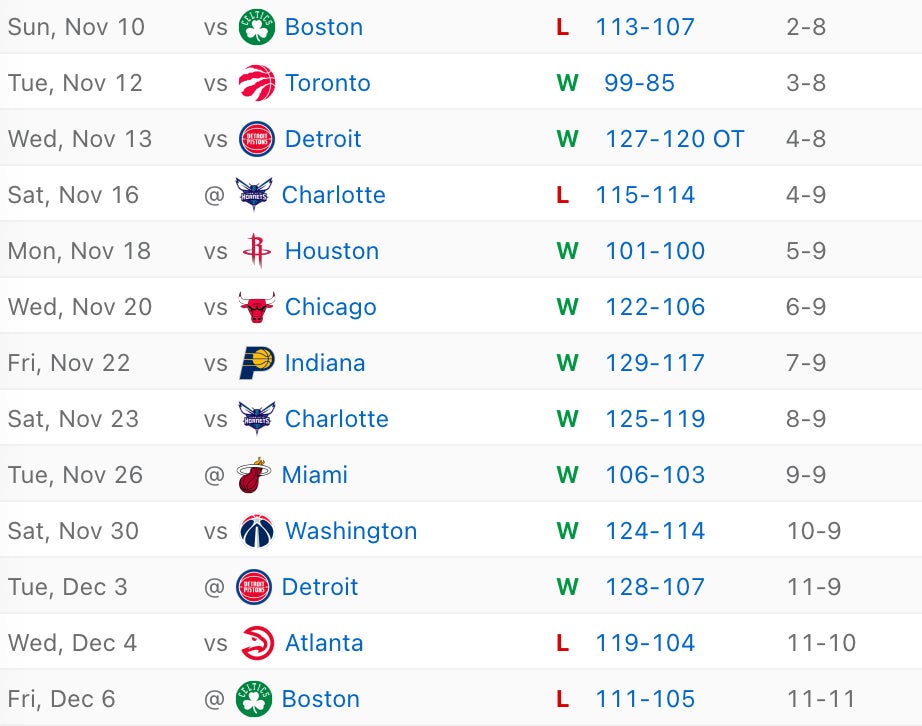
Task: View the 119-104 Atlanta game score
Action: coord(645,643)
